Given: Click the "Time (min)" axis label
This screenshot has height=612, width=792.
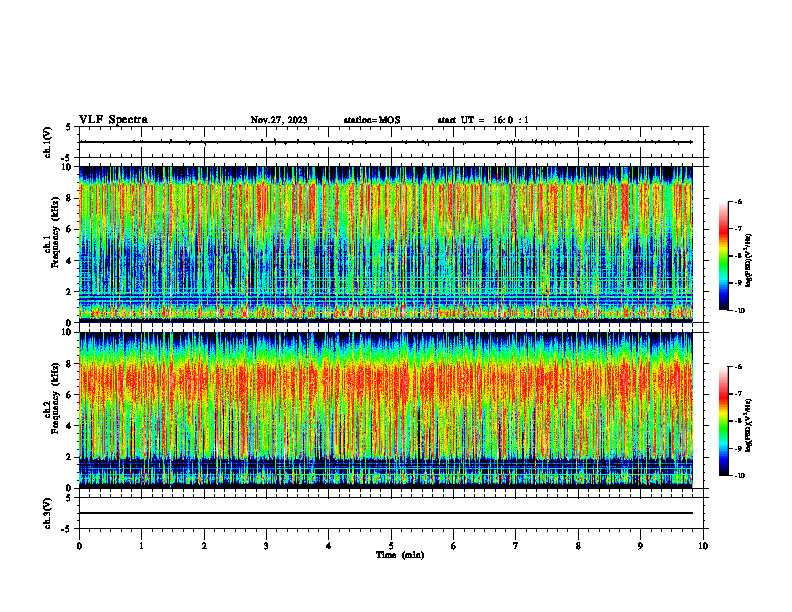Looking at the screenshot, I should [400, 555].
